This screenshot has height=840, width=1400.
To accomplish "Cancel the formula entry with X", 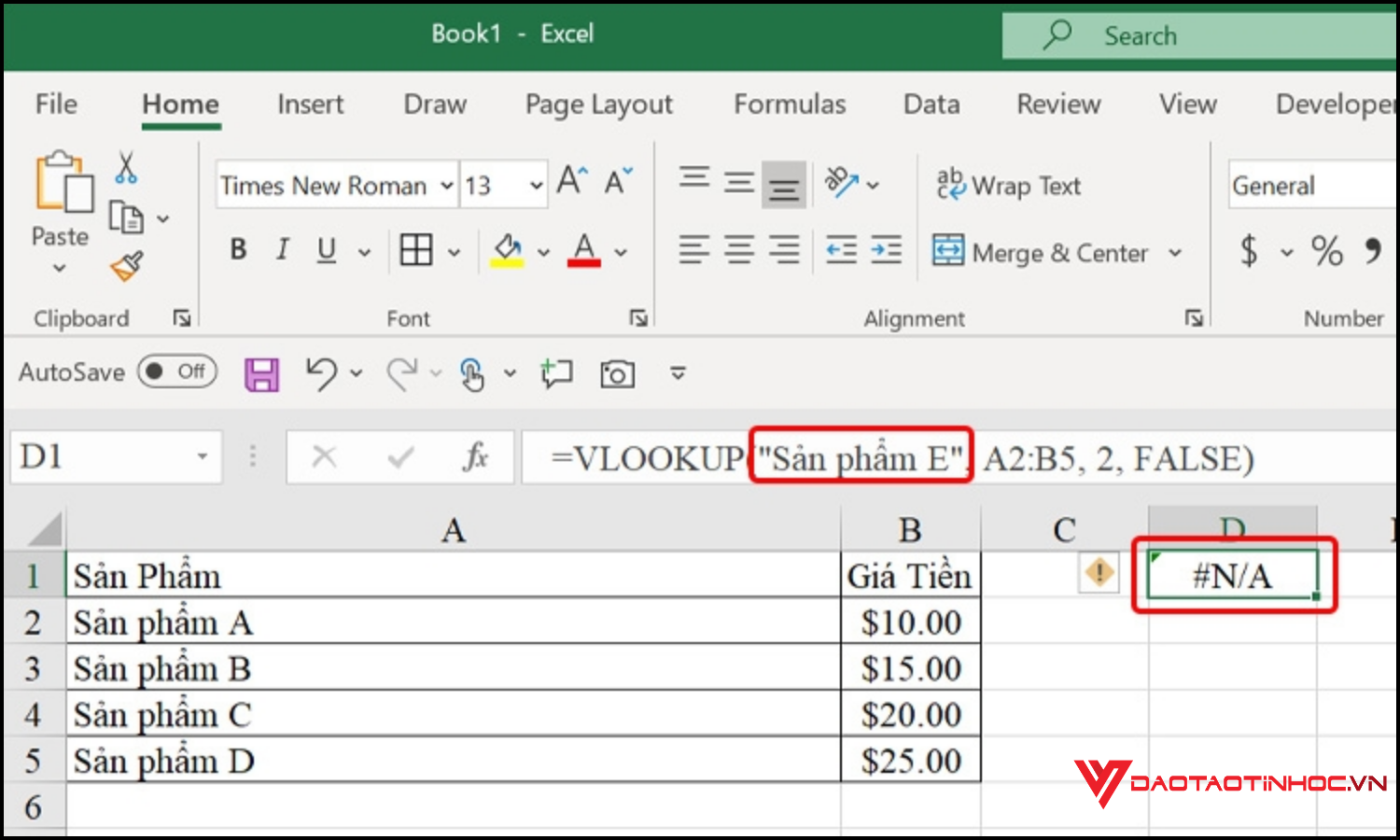I will (324, 456).
